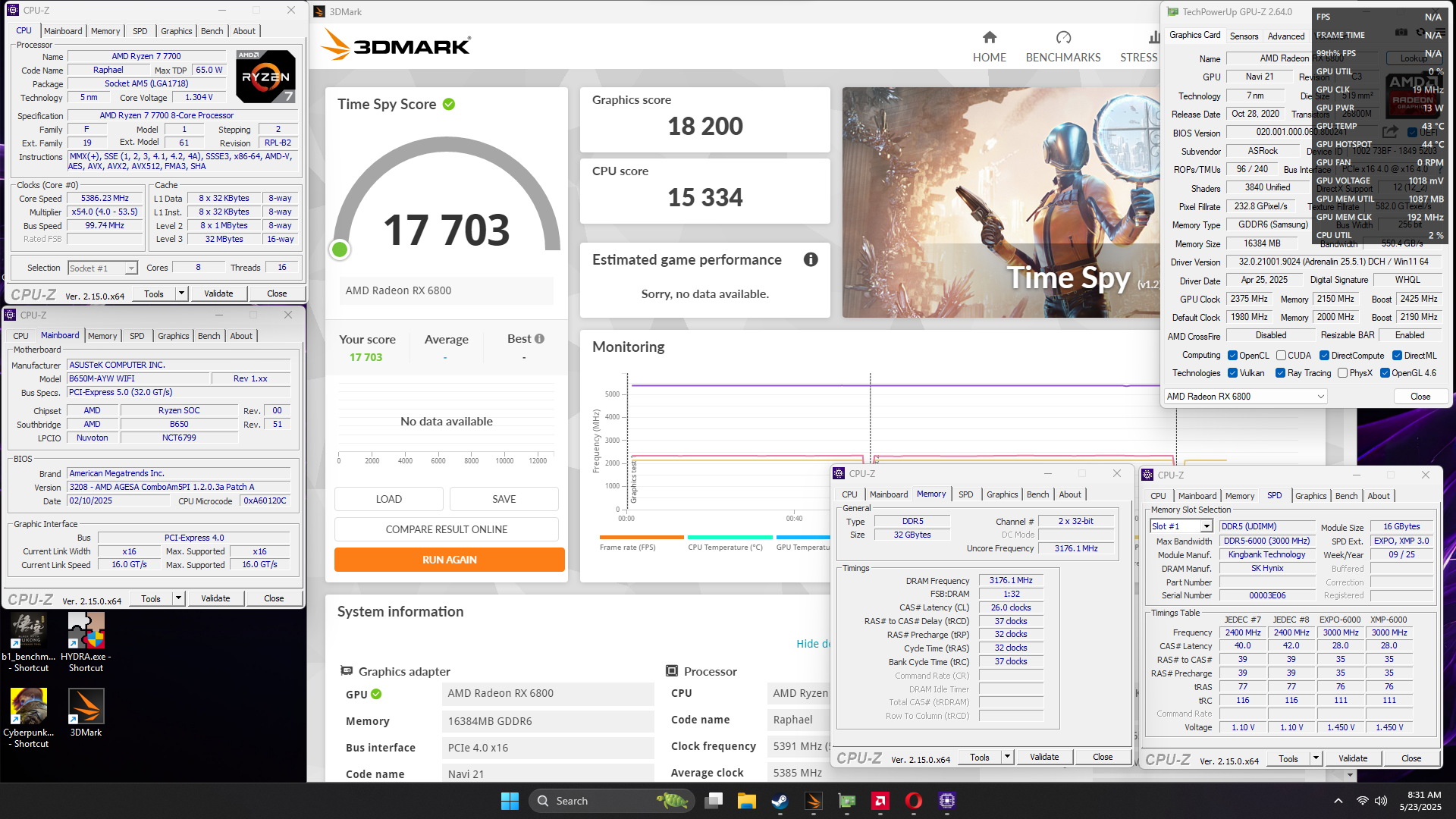Take a GPU-Z screenshot with the camera icon
This screenshot has height=819, width=1456.
click(x=1401, y=33)
